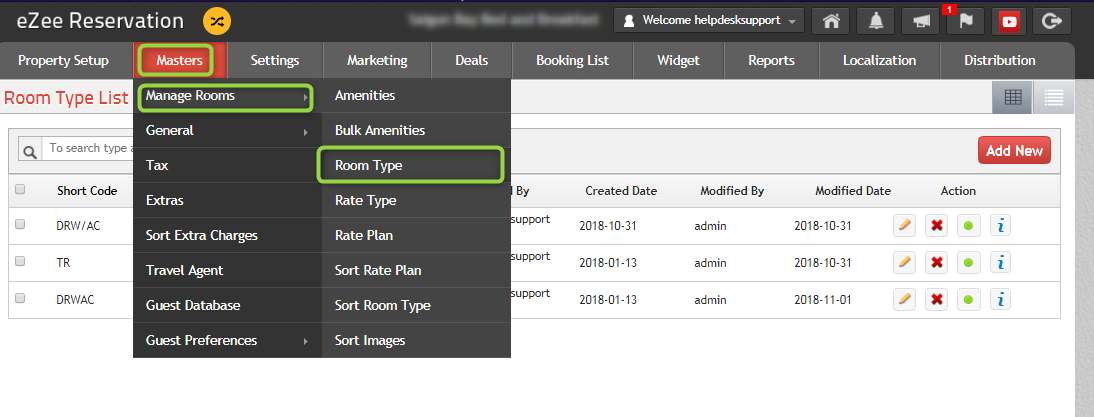Select Sort Extra Charges menu item
1094x417 pixels.
click(x=227, y=235)
